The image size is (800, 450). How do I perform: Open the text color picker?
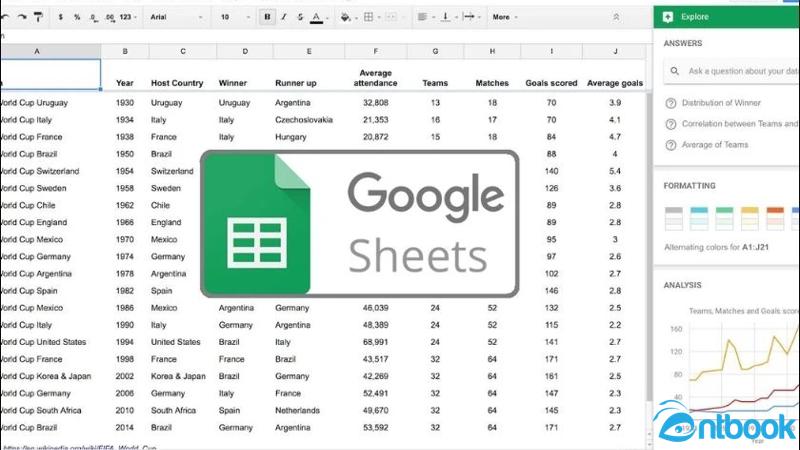click(x=318, y=17)
